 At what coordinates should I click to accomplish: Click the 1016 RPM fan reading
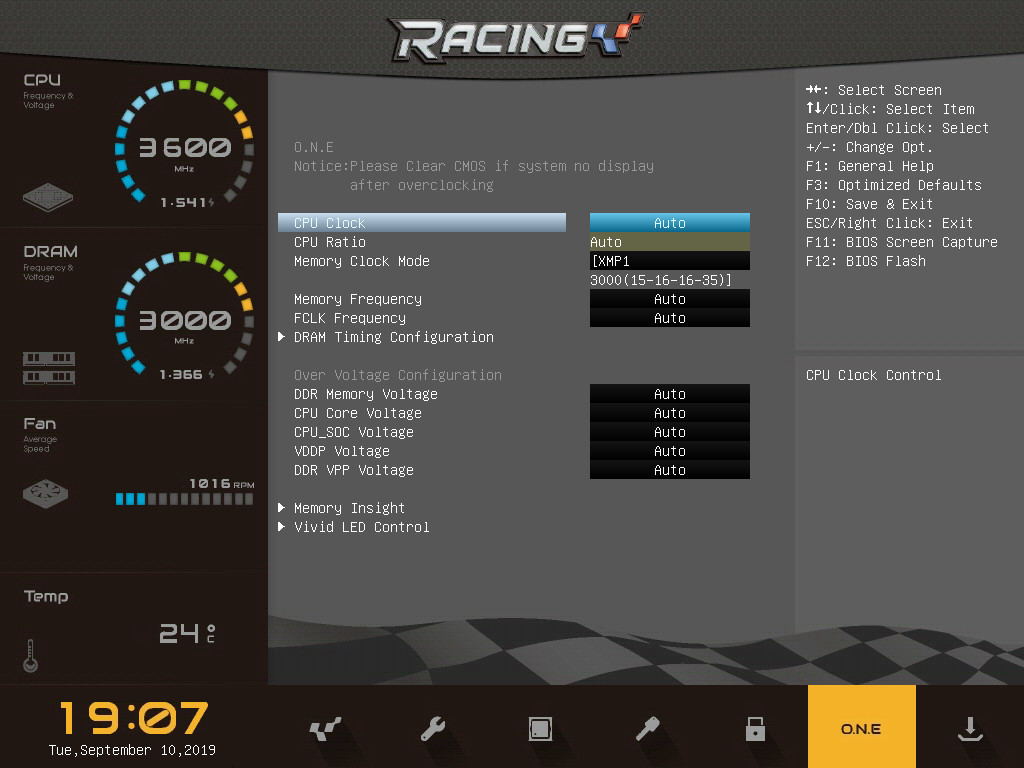pyautogui.click(x=221, y=483)
